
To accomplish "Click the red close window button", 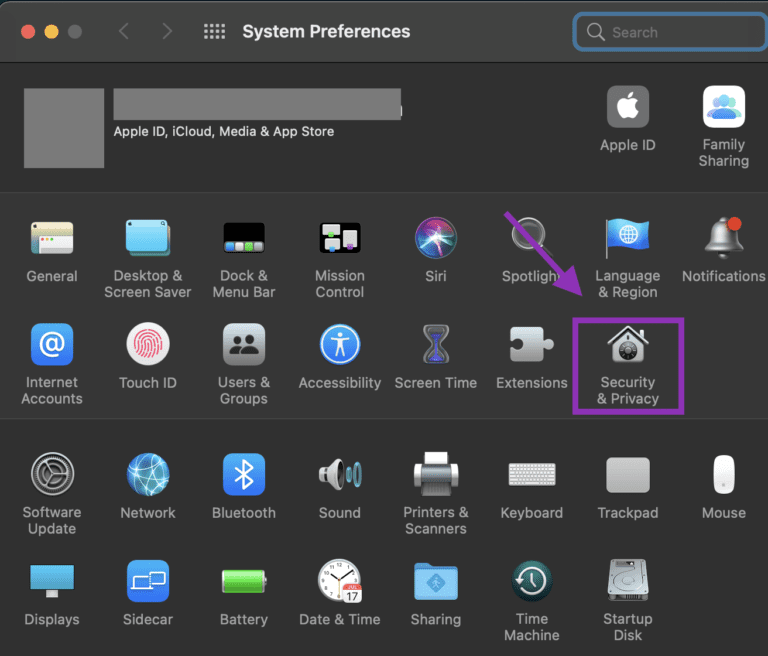I will coord(28,32).
